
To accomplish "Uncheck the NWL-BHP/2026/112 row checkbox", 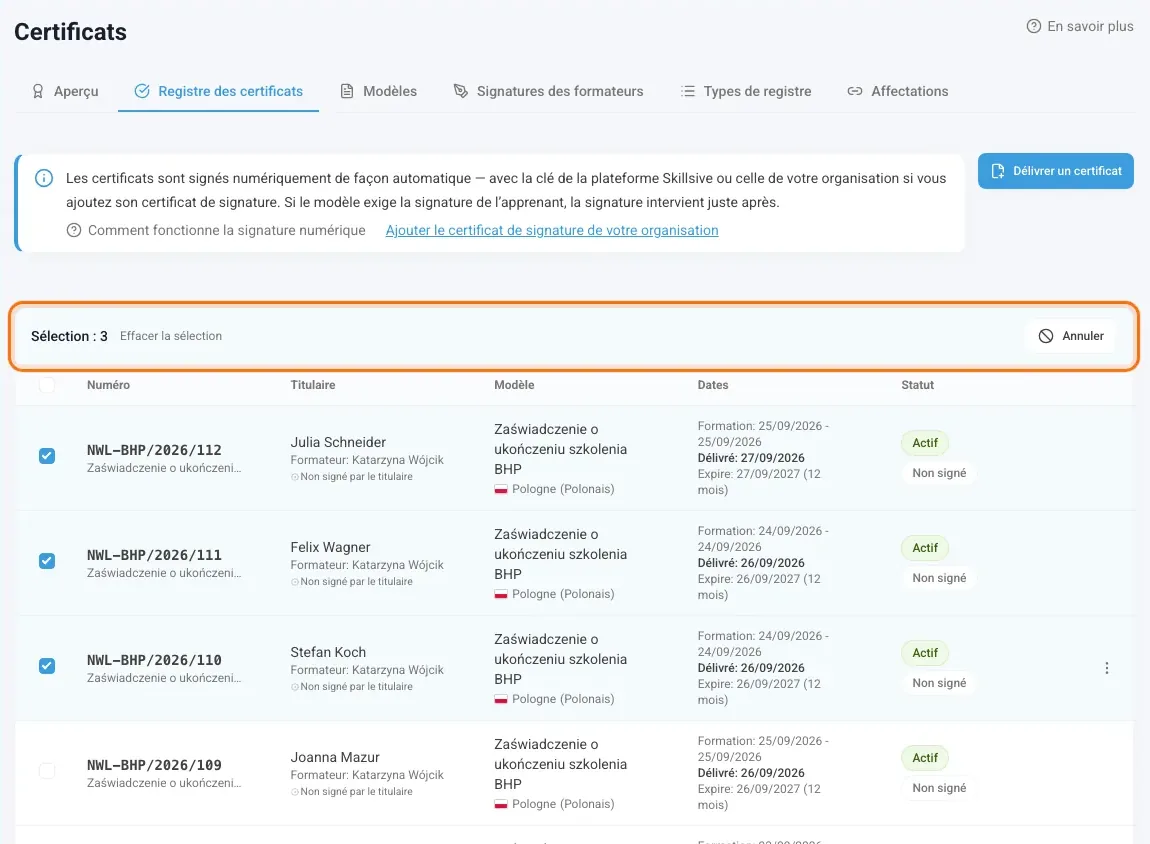I will [47, 456].
